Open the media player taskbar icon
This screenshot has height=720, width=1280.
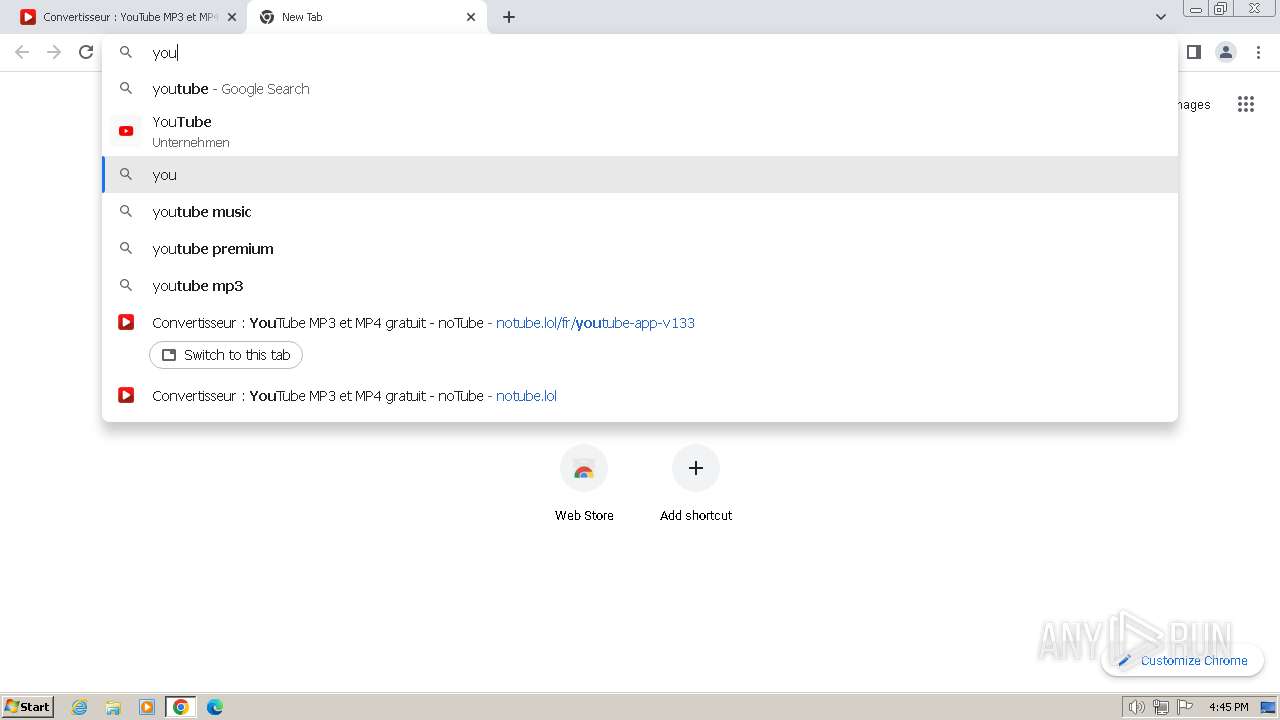(147, 707)
